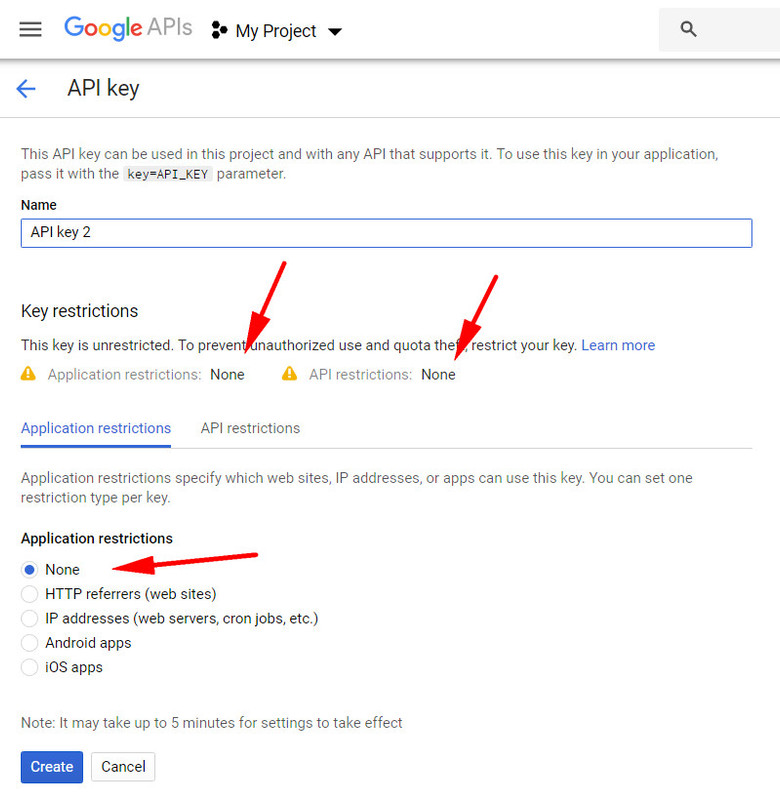Click the project hexagon icon

pos(219,30)
